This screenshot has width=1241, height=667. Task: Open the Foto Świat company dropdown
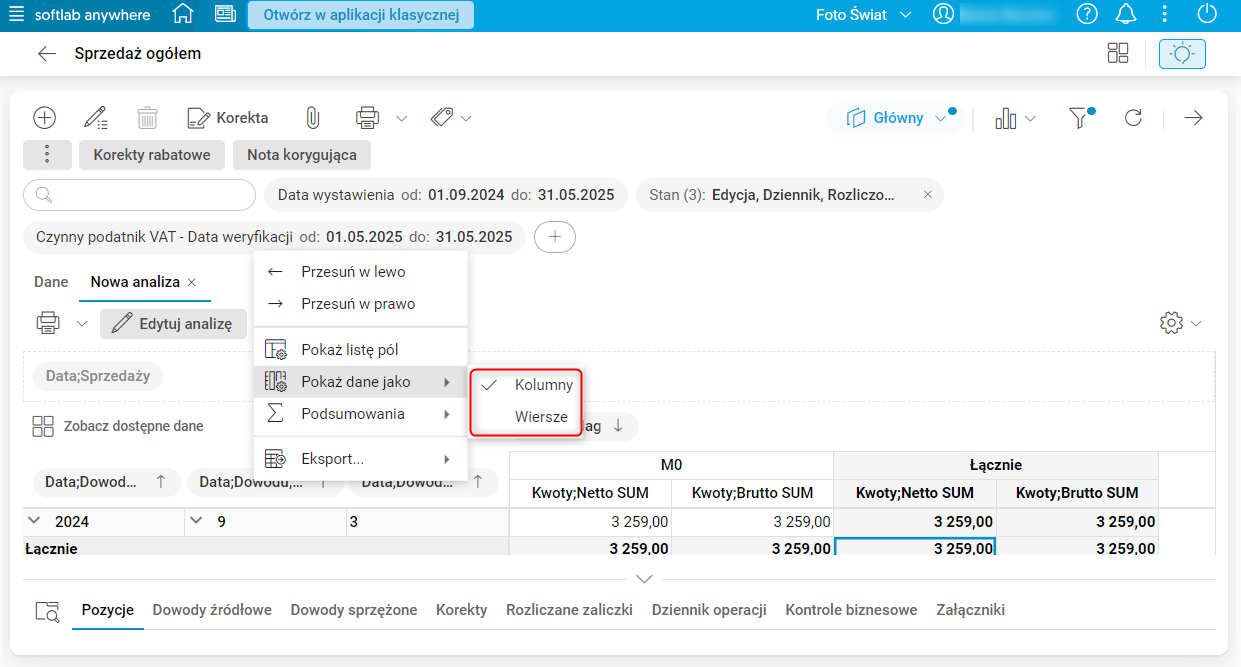pos(864,15)
